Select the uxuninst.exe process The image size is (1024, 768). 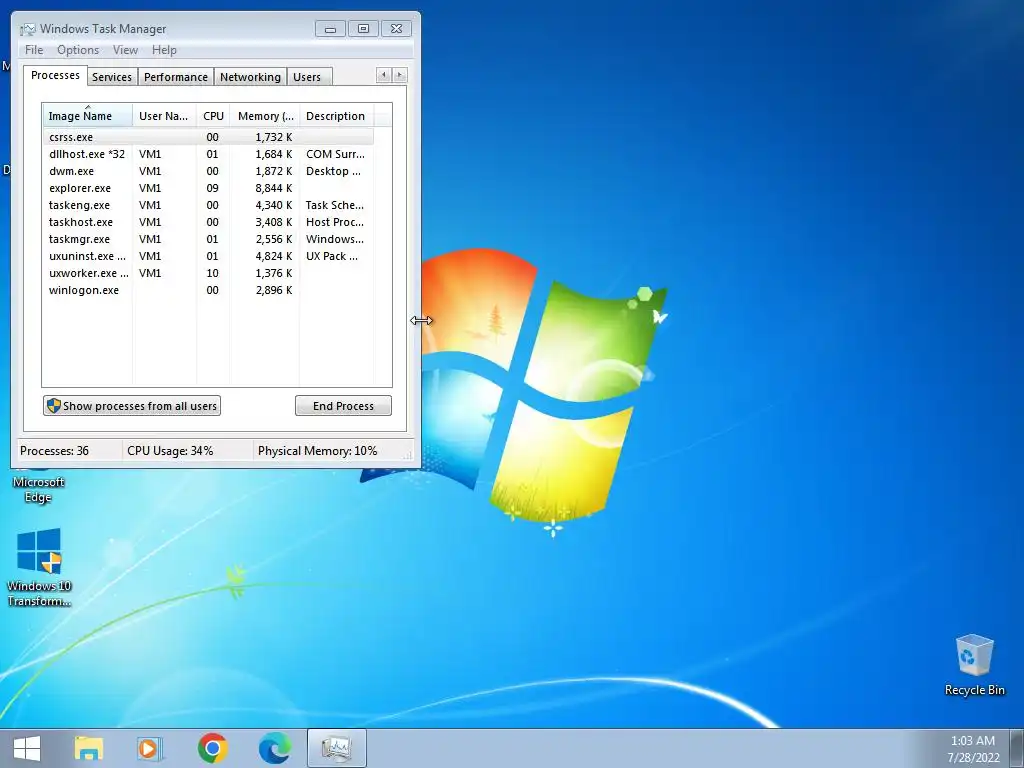[209, 256]
